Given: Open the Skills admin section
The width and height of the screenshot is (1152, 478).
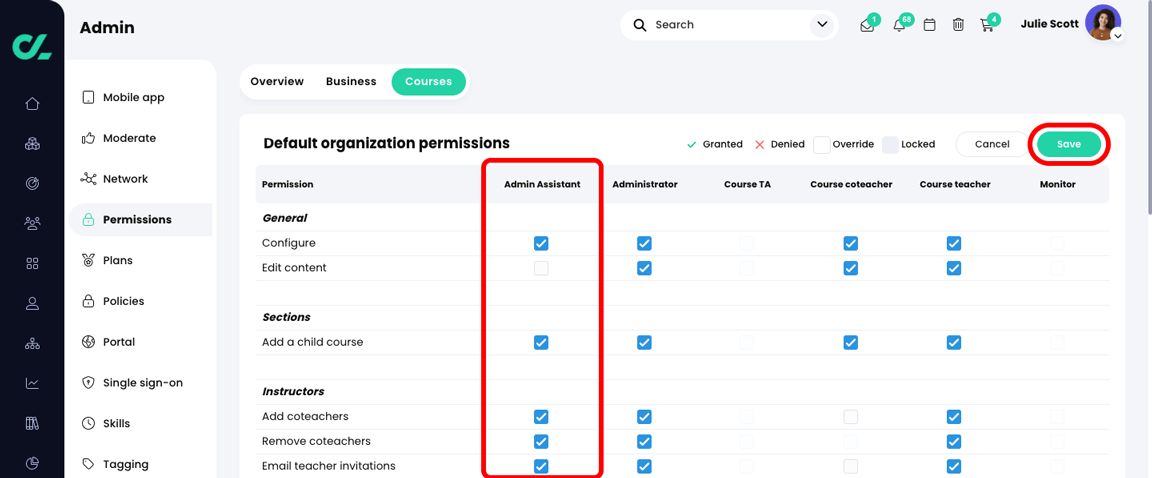Looking at the screenshot, I should tap(116, 424).
